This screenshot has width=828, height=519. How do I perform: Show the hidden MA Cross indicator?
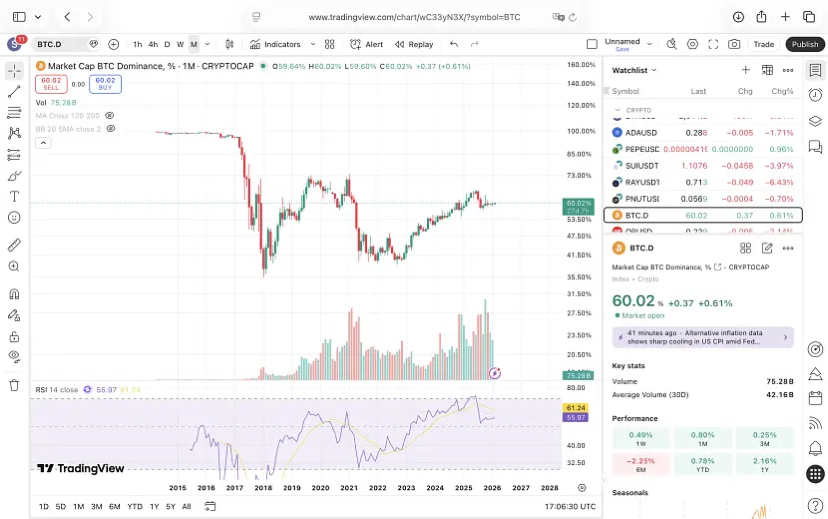(109, 115)
